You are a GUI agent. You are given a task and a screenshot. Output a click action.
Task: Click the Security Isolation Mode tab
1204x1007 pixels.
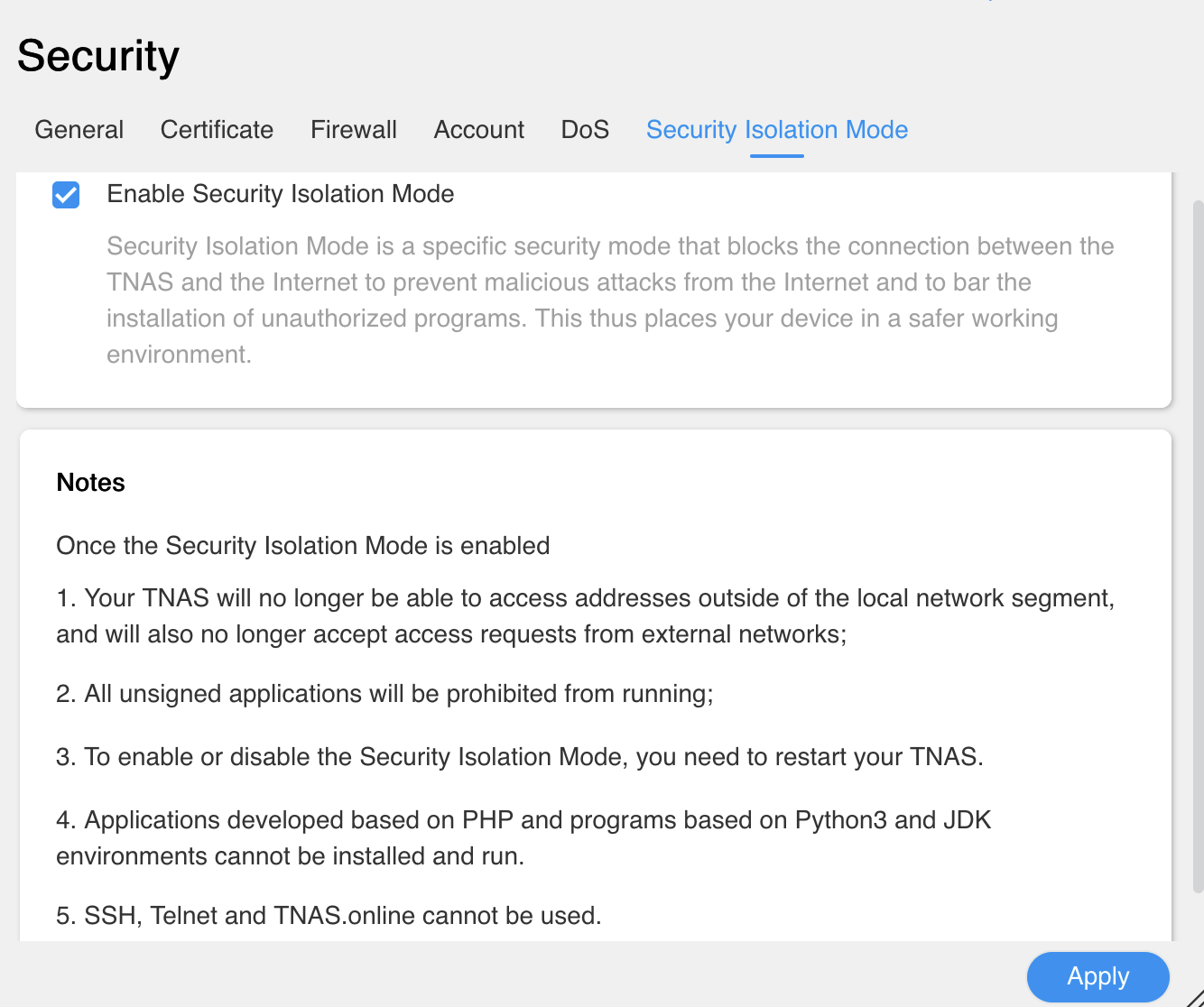[x=776, y=130]
